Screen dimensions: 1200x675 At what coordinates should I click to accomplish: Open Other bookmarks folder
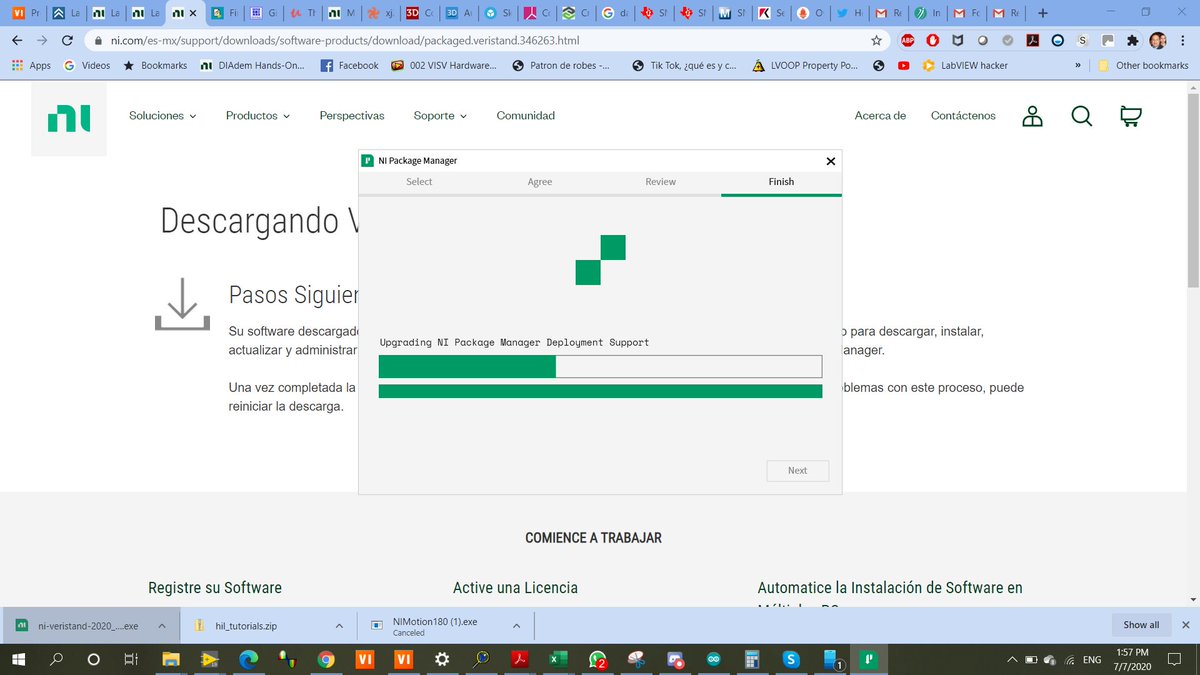1143,65
